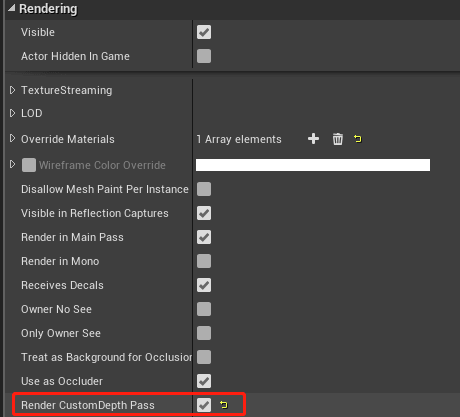The image size is (460, 417).
Task: Enable Actor Hidden In Game
Action: [204, 56]
